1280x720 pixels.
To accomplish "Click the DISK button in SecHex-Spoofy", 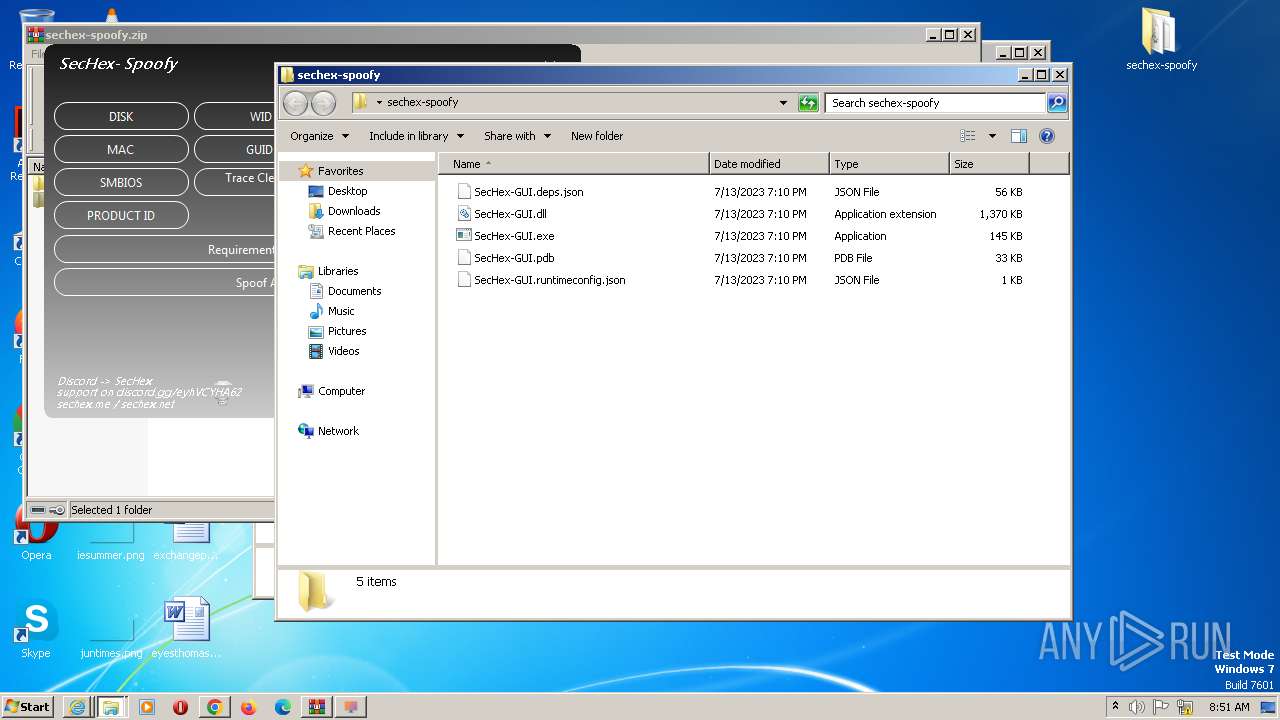I will [121, 117].
